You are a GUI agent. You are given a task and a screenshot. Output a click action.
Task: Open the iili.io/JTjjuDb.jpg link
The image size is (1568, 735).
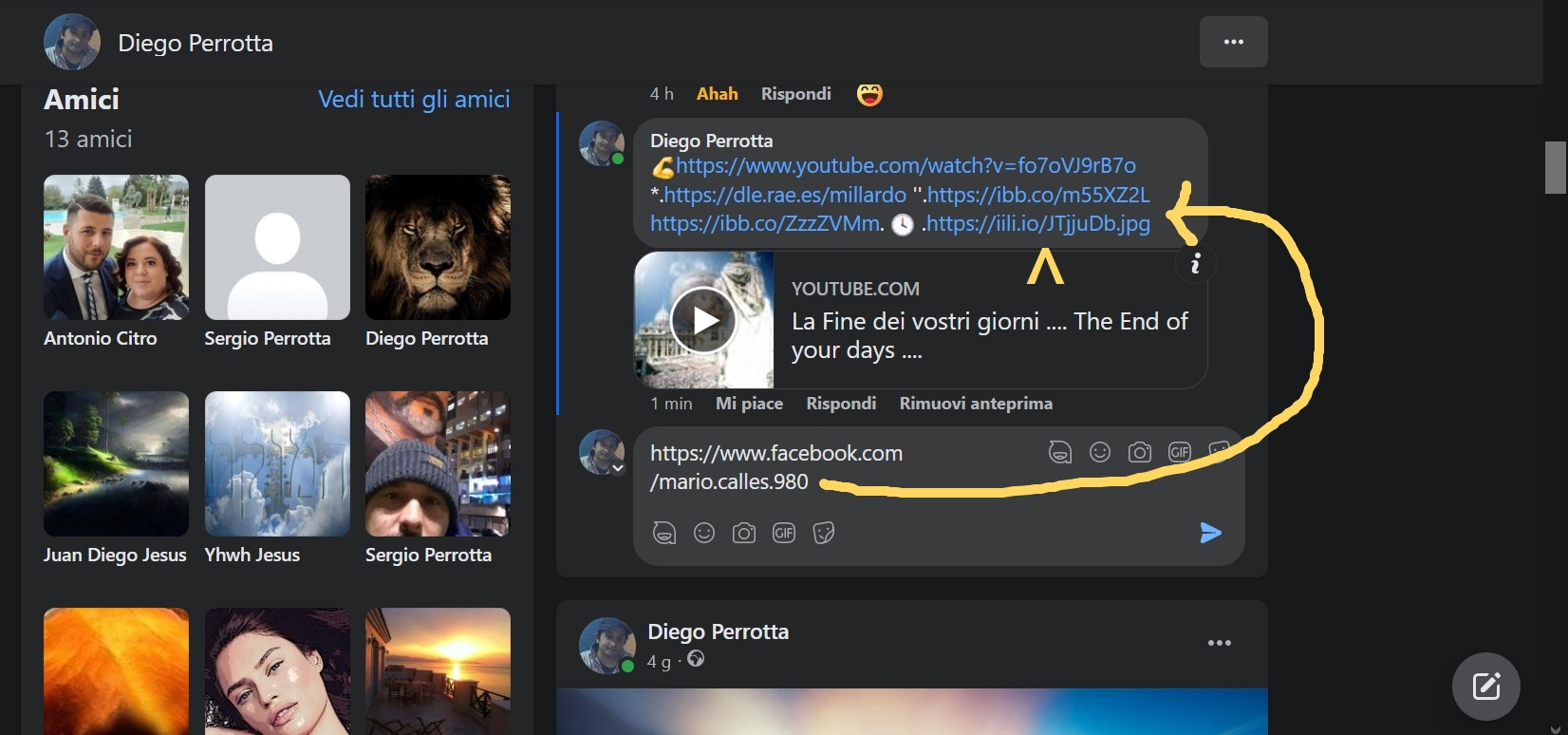point(1038,224)
